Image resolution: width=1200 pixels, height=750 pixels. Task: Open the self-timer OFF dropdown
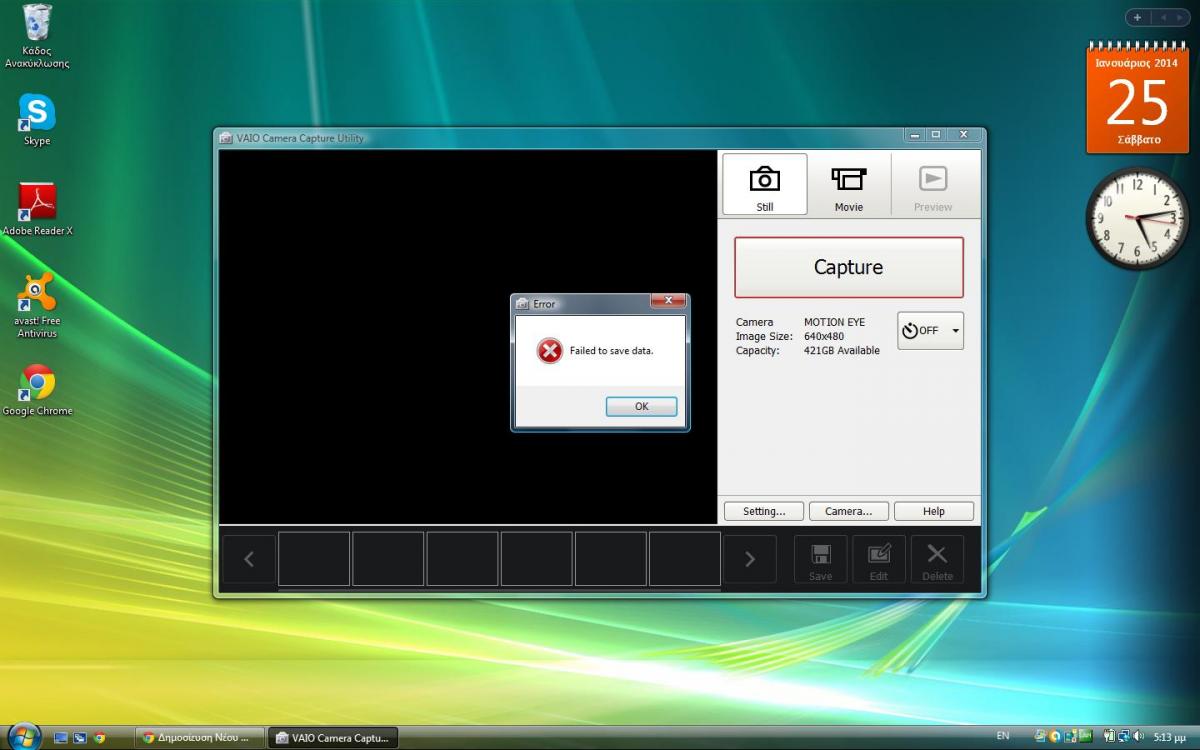930,330
